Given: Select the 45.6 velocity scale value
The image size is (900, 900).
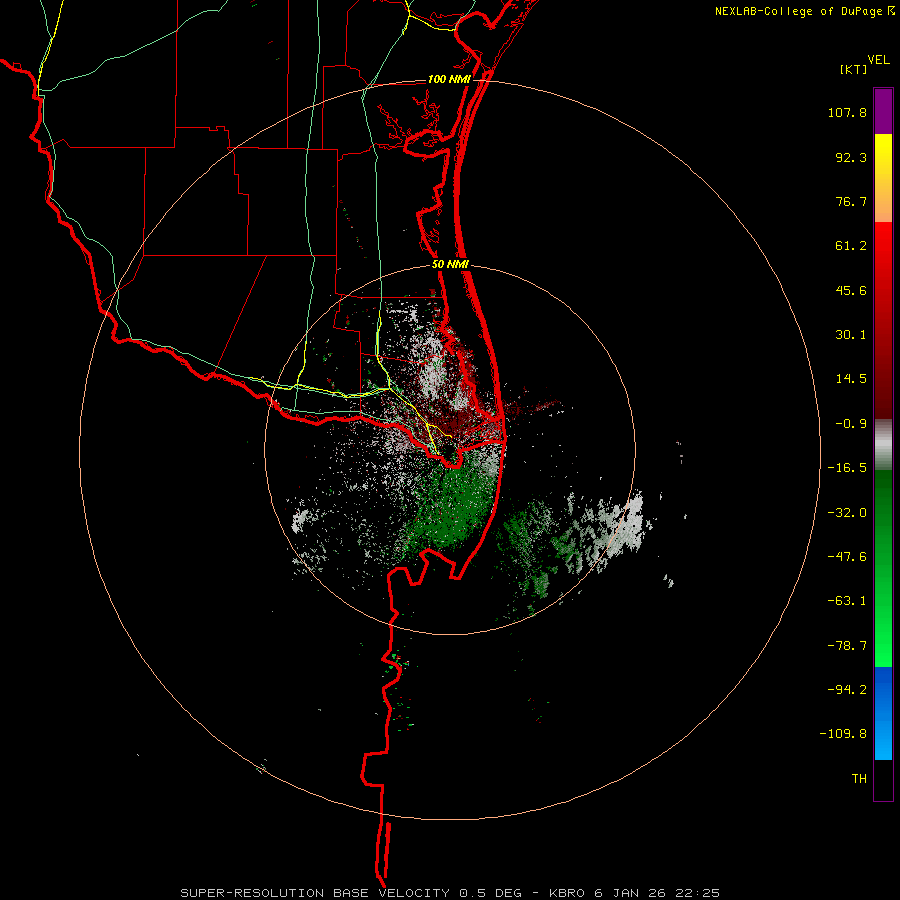Looking at the screenshot, I should coord(851,290).
